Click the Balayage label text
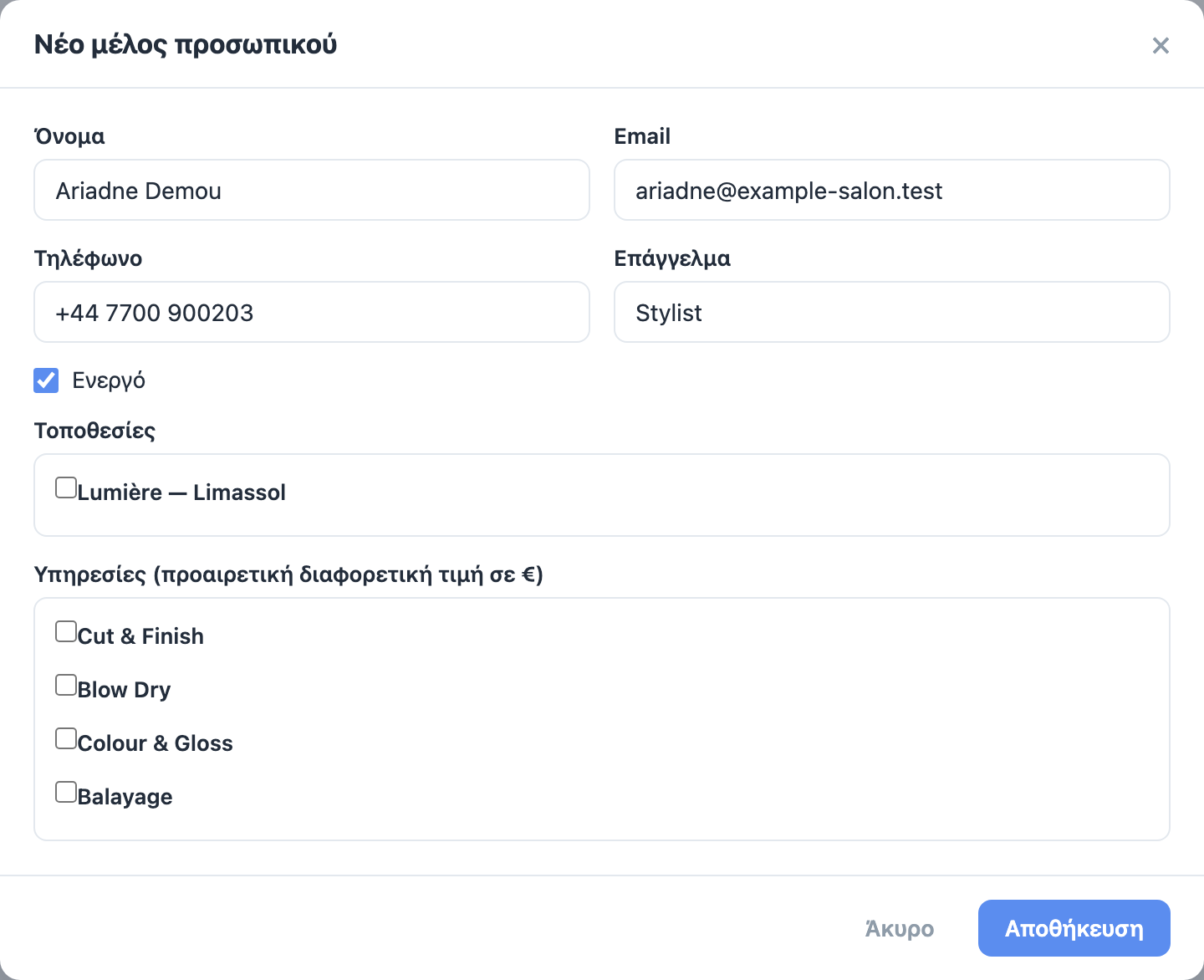The image size is (1204, 980). point(125,797)
